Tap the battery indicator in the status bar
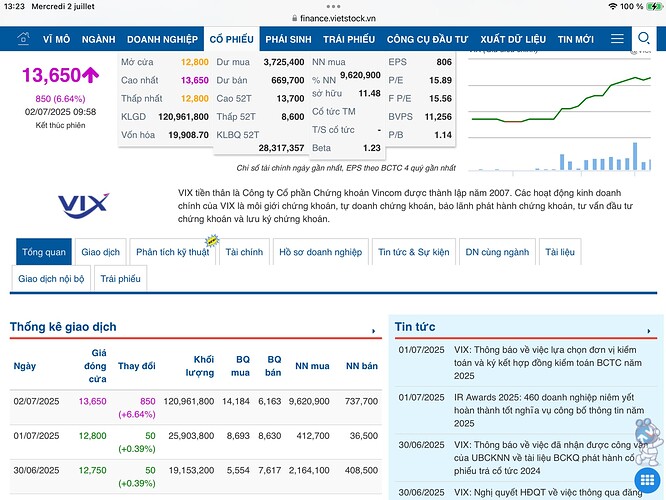 pyautogui.click(x=654, y=6)
